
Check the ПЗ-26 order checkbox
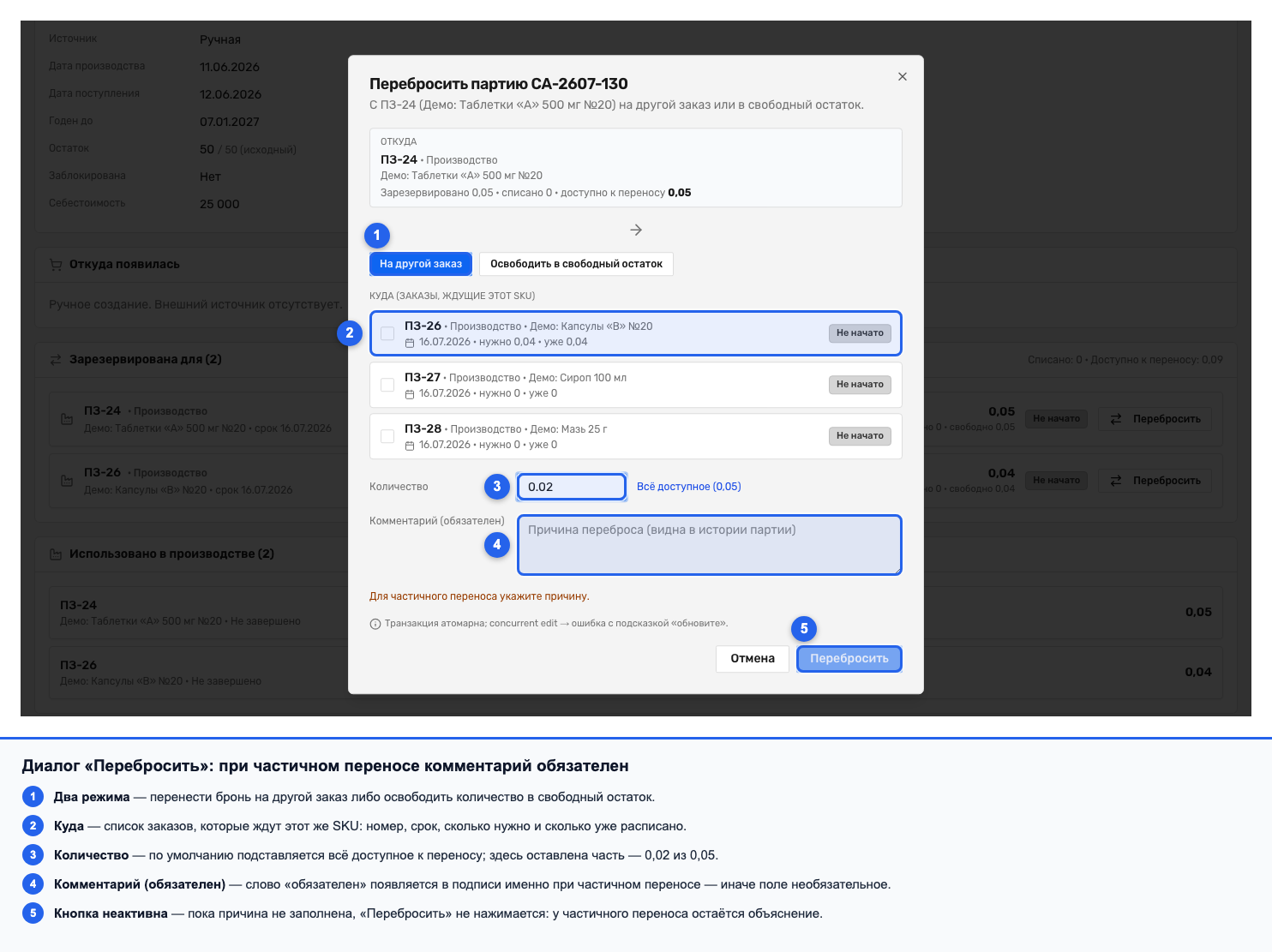pyautogui.click(x=387, y=333)
